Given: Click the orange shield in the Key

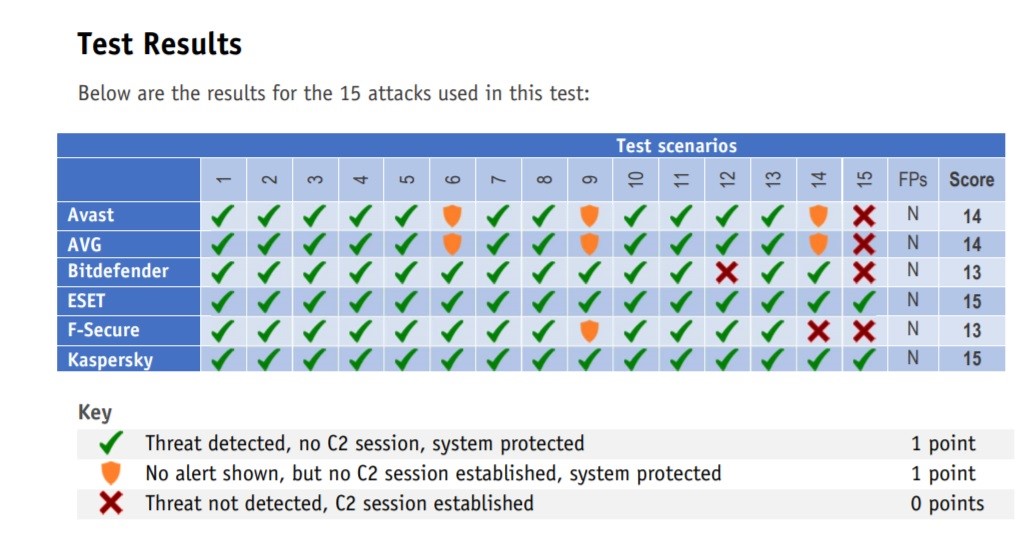Looking at the screenshot, I should pyautogui.click(x=111, y=473).
